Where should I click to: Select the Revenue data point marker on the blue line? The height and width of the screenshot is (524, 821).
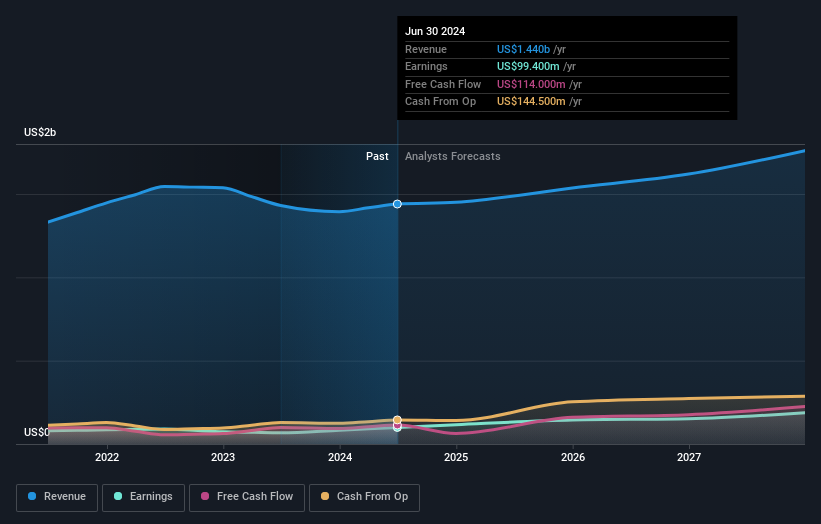397,204
